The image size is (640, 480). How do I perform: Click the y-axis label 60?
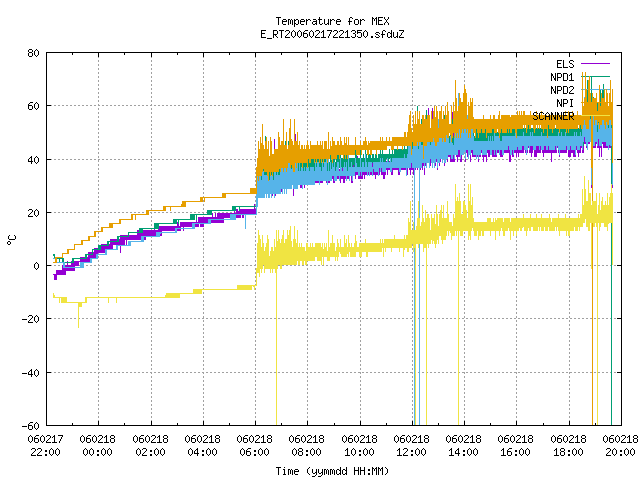[33, 106]
